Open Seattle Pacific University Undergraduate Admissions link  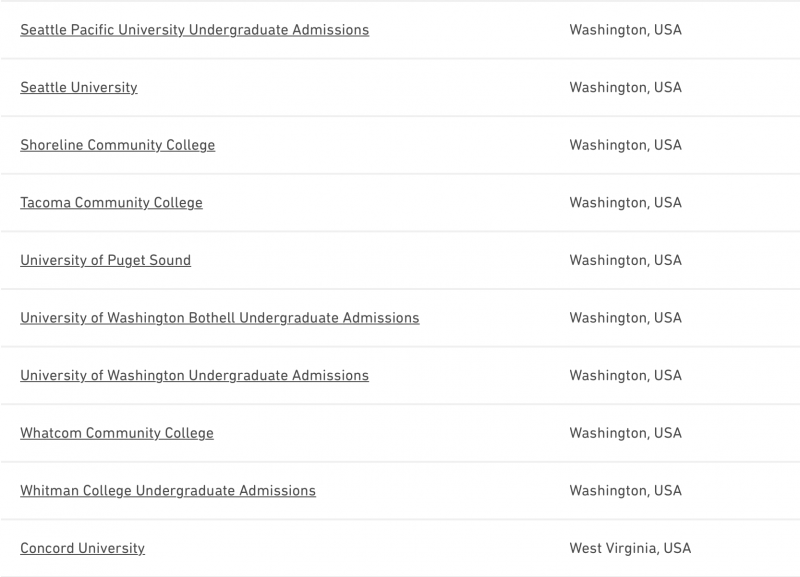coord(194,30)
